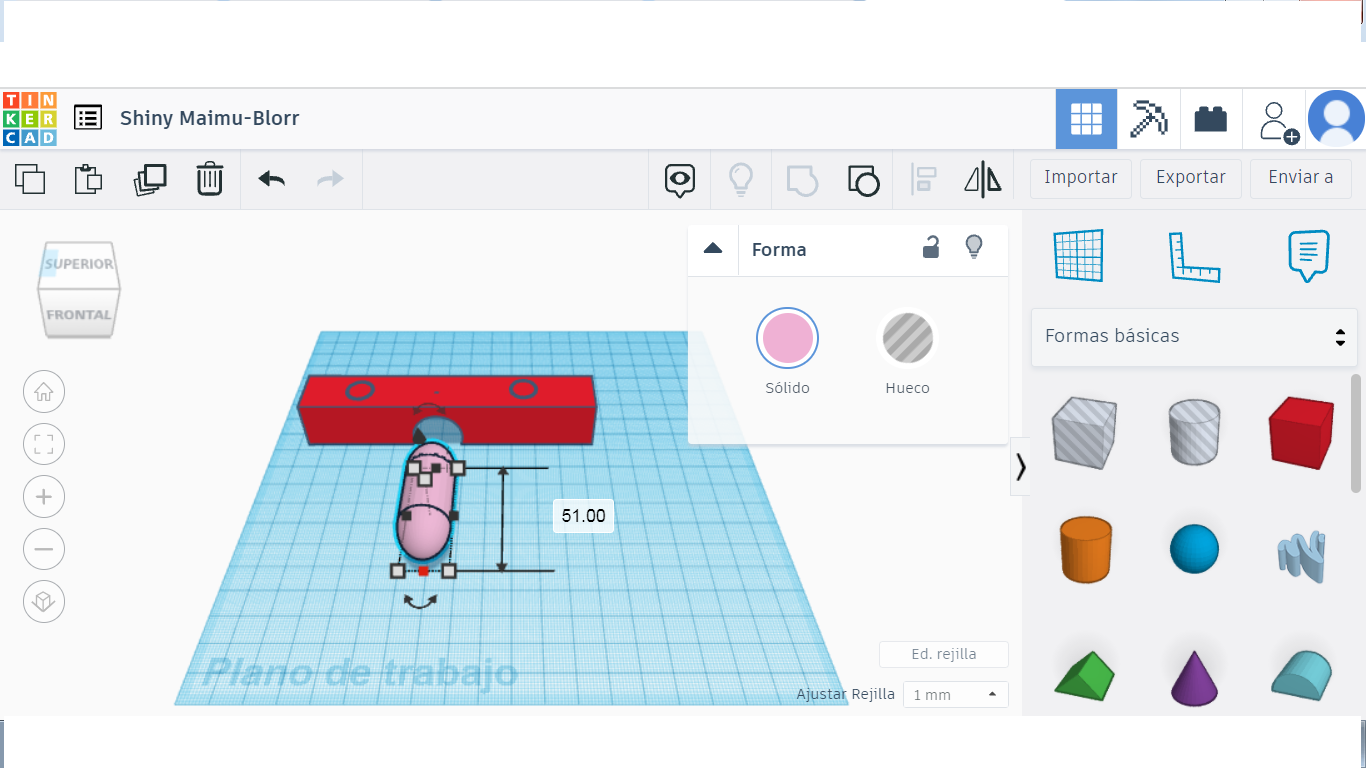1366x768 pixels.
Task: Click the SUPERIOR face of view cube
Action: click(78, 264)
